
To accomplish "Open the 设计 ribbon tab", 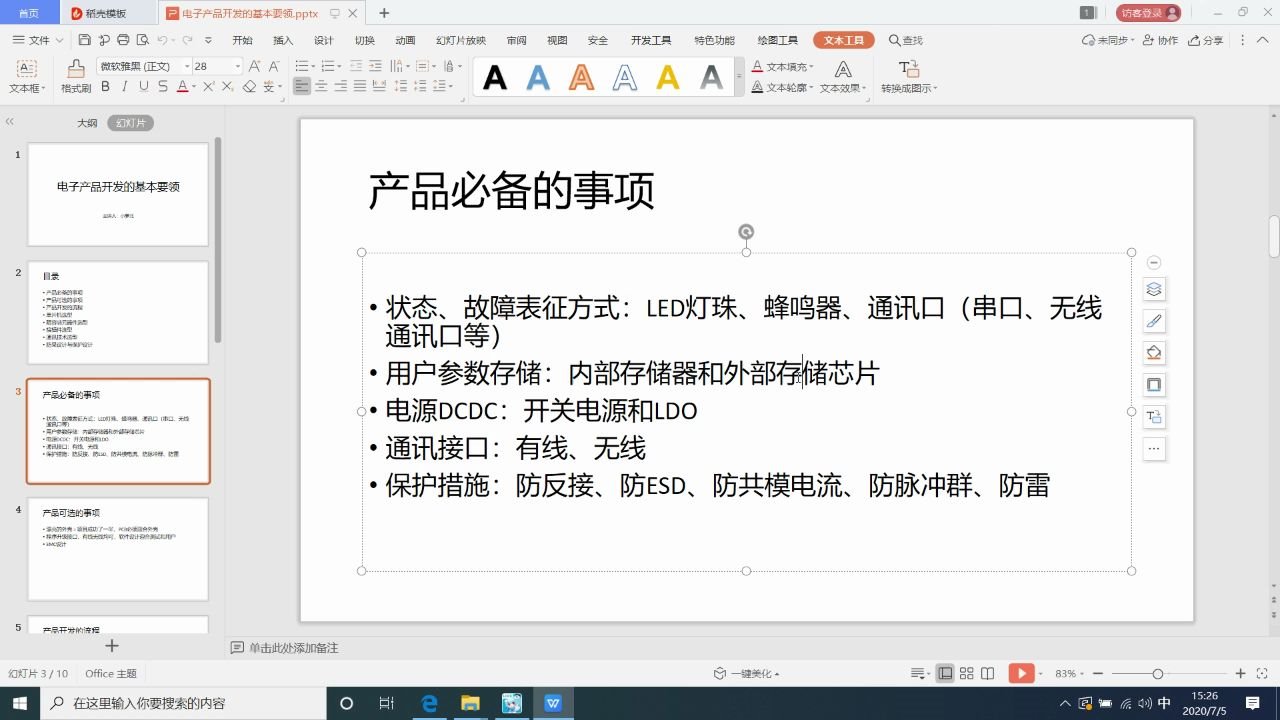I will (x=324, y=40).
